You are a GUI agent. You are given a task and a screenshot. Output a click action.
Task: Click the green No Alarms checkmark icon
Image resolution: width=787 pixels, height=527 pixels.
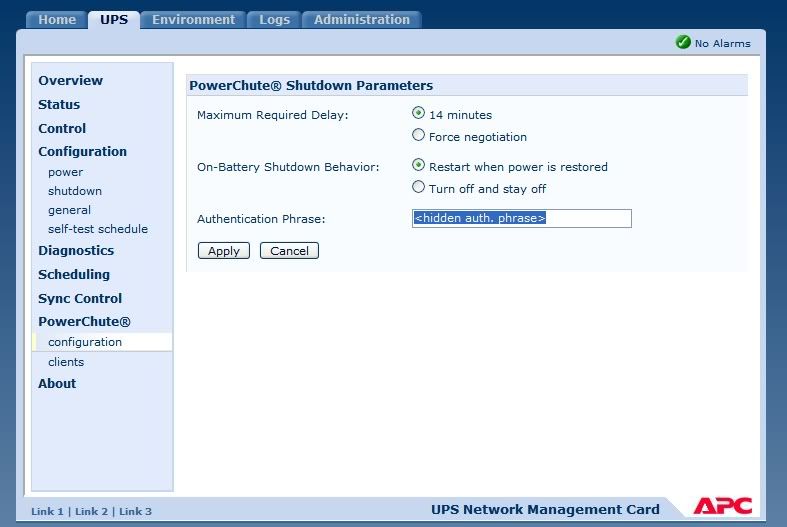pyautogui.click(x=683, y=42)
